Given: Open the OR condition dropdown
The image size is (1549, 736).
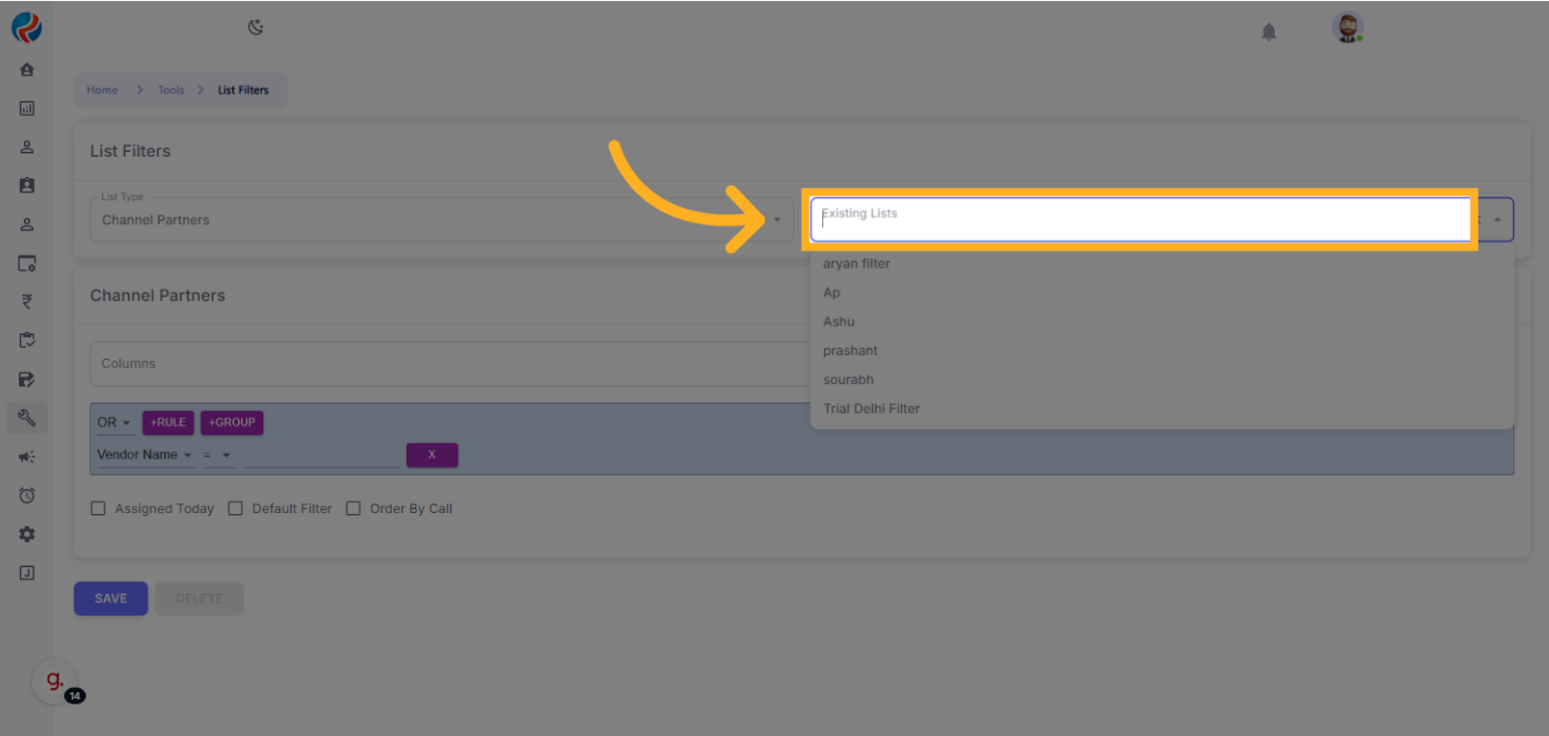Looking at the screenshot, I should (x=114, y=423).
